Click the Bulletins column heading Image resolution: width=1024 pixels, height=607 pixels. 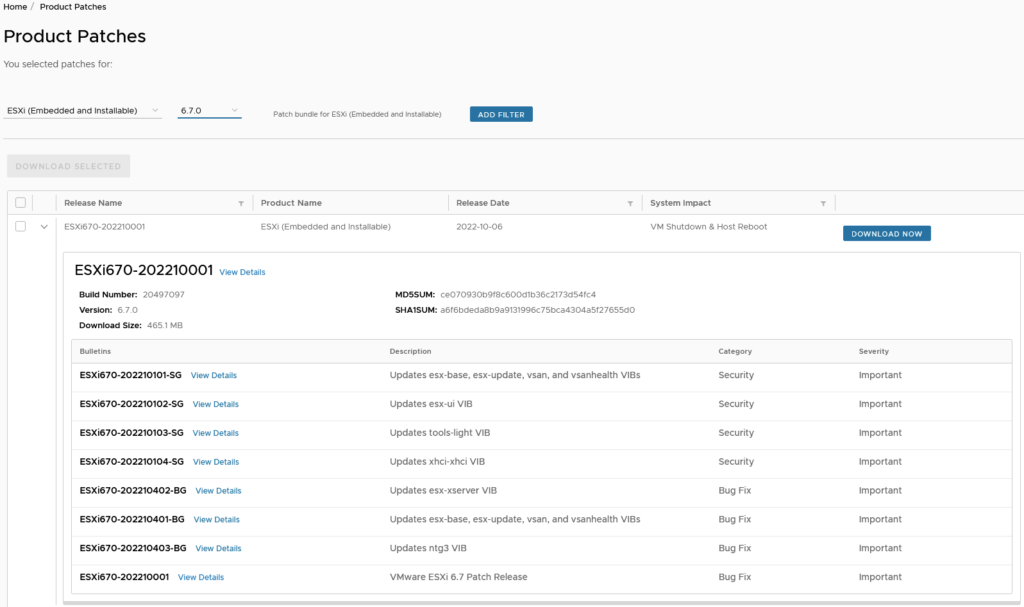click(95, 352)
